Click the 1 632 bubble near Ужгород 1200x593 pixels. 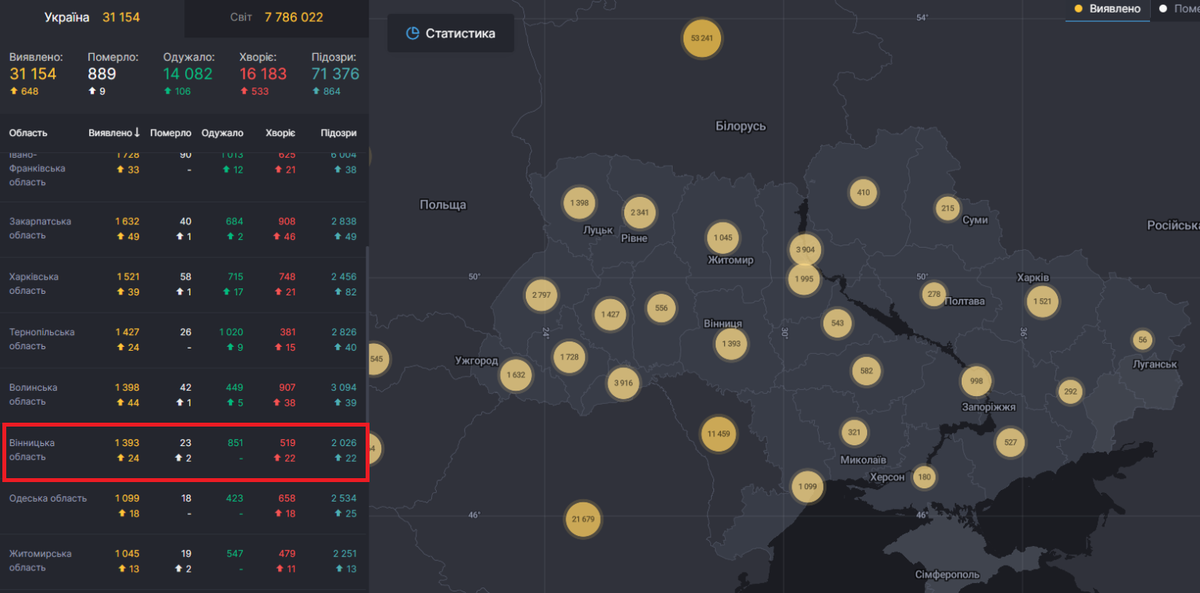[x=516, y=375]
